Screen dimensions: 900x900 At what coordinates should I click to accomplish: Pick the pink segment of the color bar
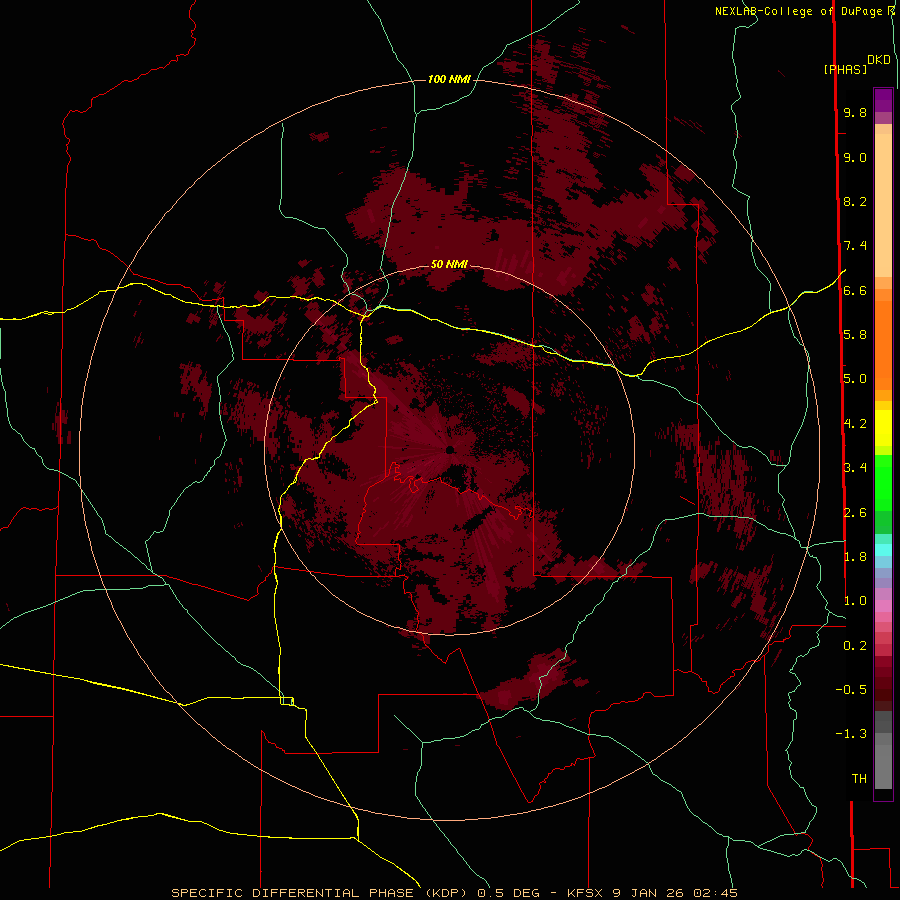(883, 606)
